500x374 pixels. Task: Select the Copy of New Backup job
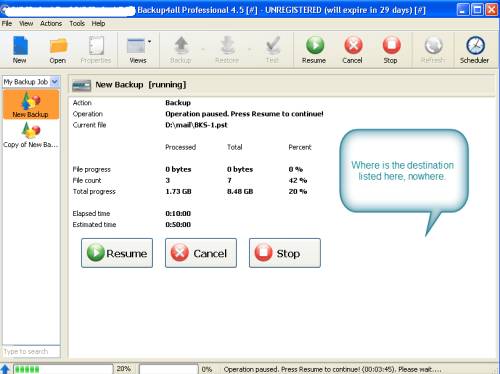tap(31, 135)
